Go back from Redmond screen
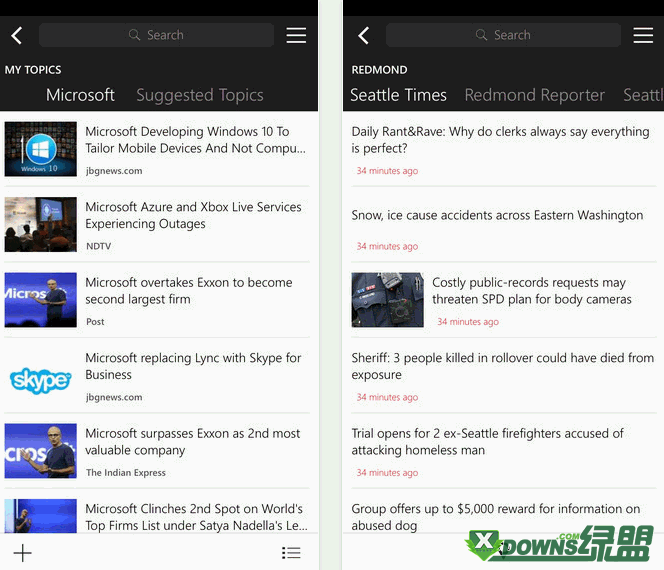This screenshot has height=570, width=664. click(363, 36)
